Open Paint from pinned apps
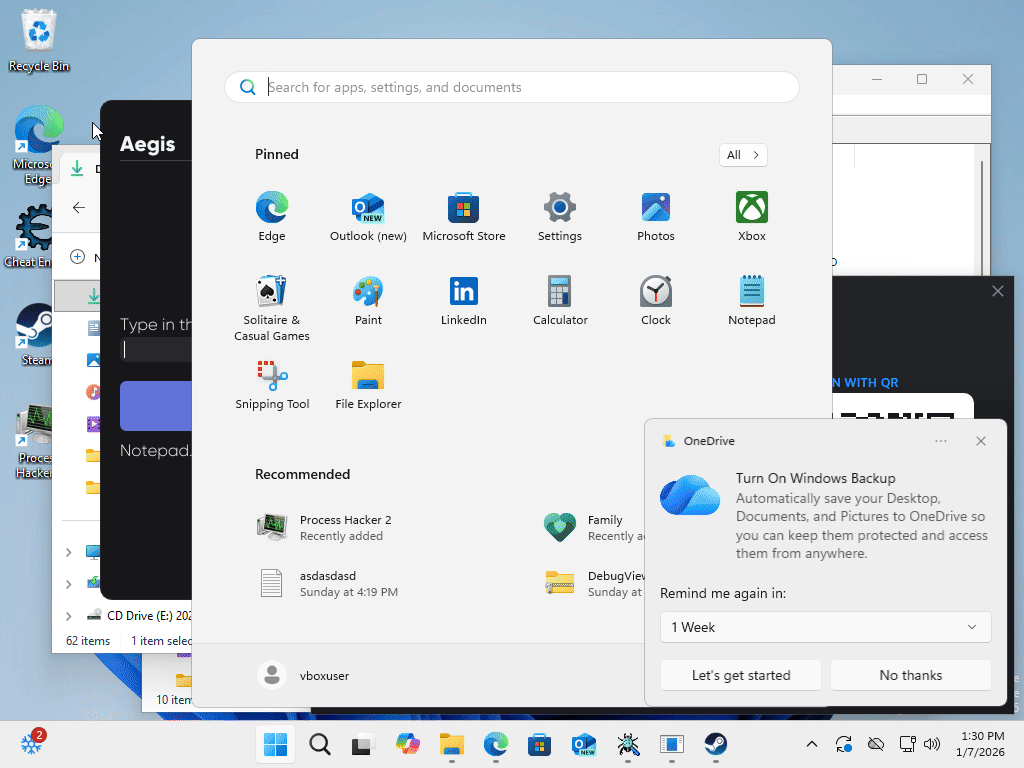Image resolution: width=1024 pixels, height=768 pixels. click(x=368, y=300)
